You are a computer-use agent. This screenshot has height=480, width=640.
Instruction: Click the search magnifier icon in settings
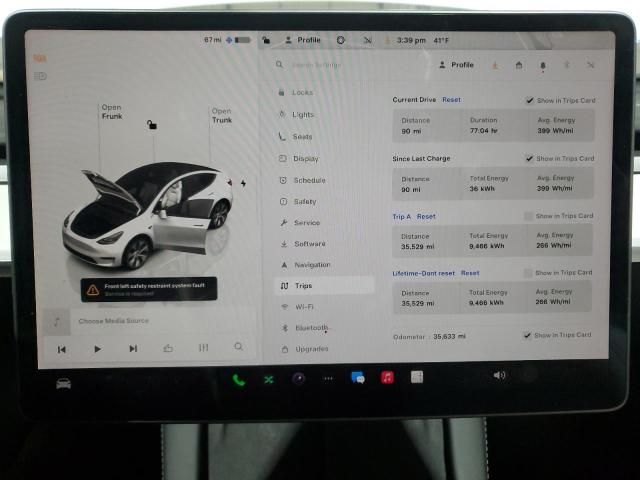coord(280,64)
